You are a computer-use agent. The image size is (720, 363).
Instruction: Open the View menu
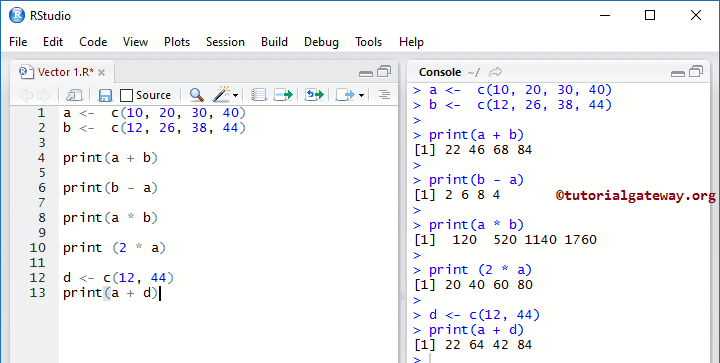[135, 42]
